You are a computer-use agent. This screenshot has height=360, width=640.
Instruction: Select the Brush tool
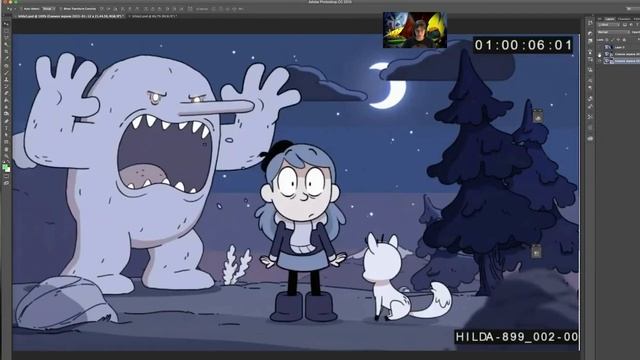coord(6,73)
